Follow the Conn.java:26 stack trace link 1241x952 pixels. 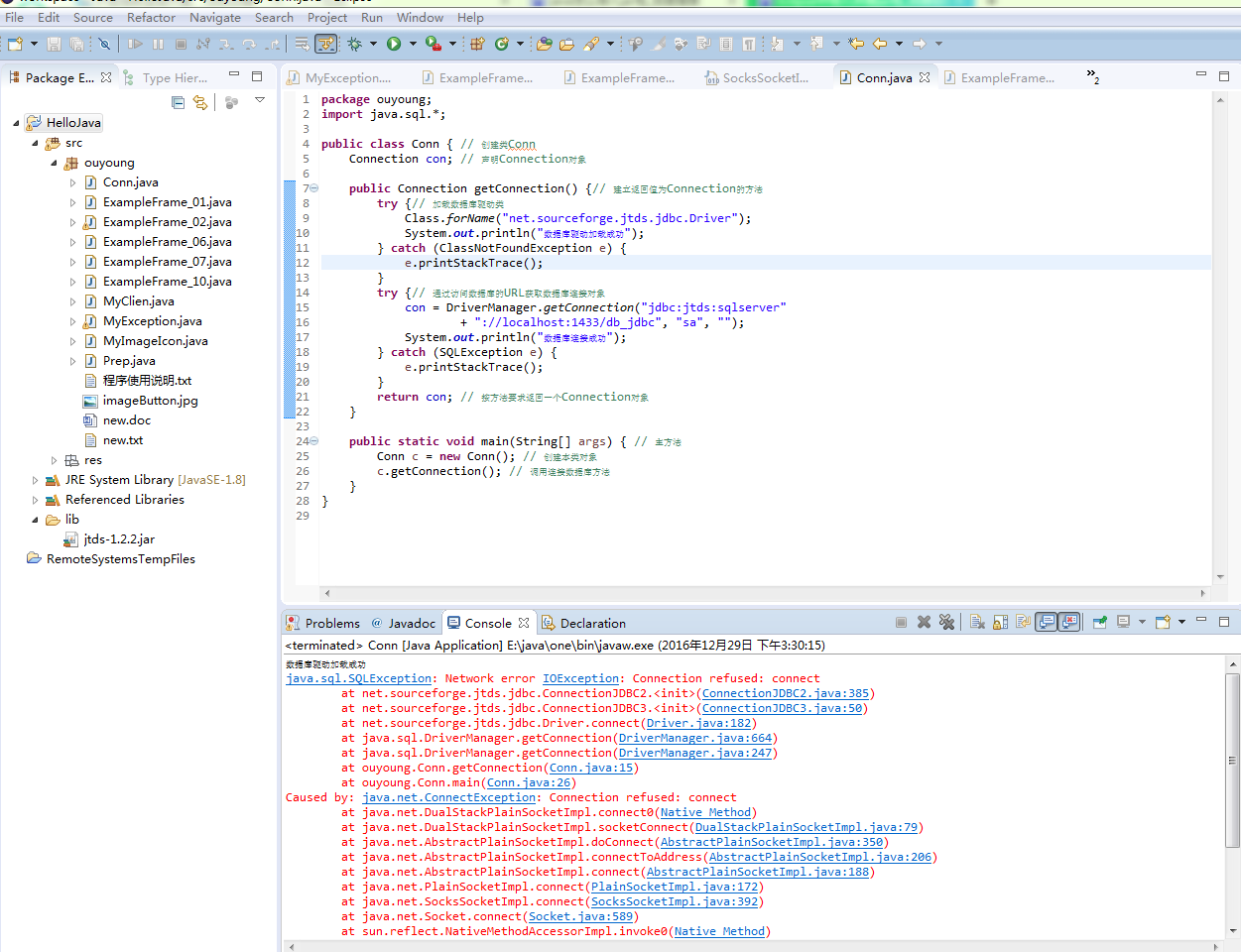click(529, 782)
